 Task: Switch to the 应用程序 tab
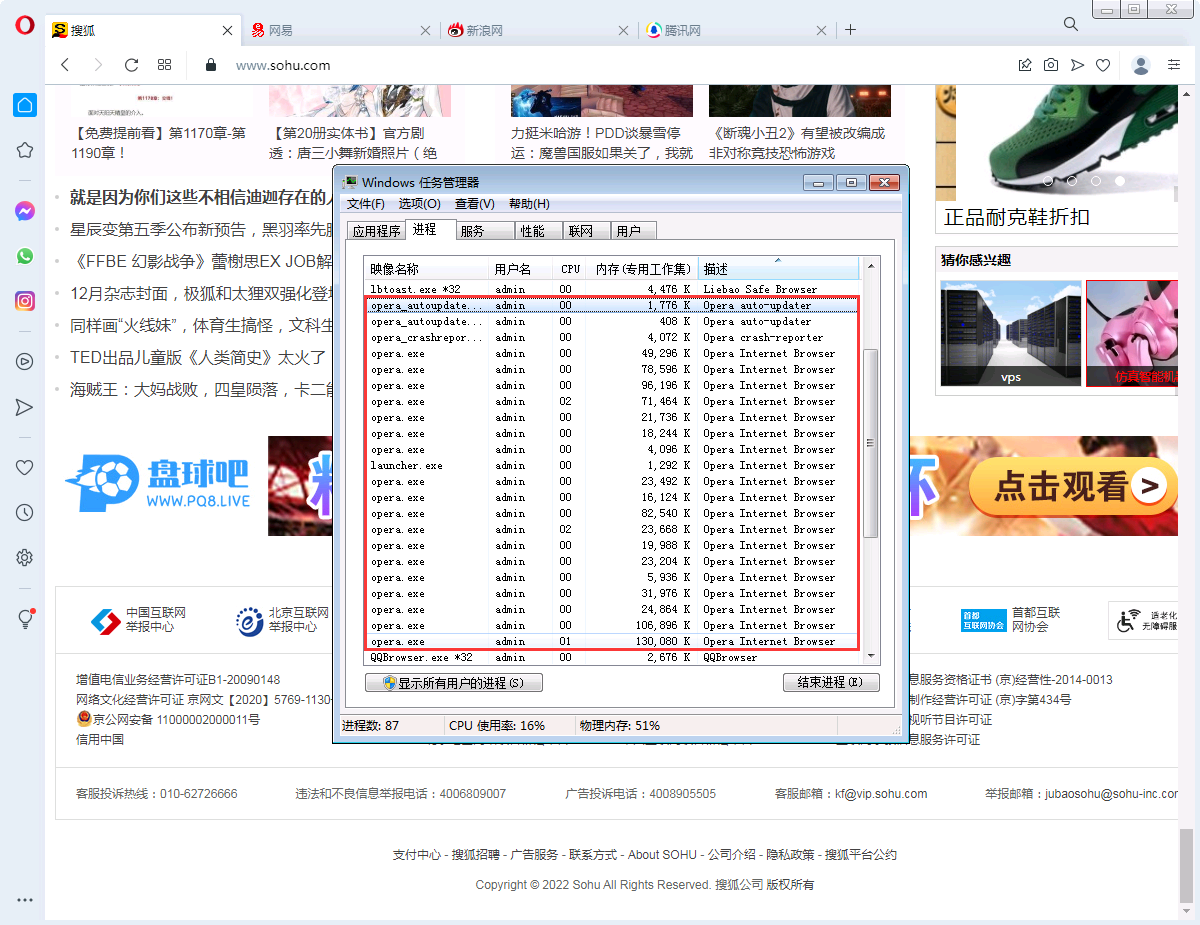pyautogui.click(x=375, y=231)
